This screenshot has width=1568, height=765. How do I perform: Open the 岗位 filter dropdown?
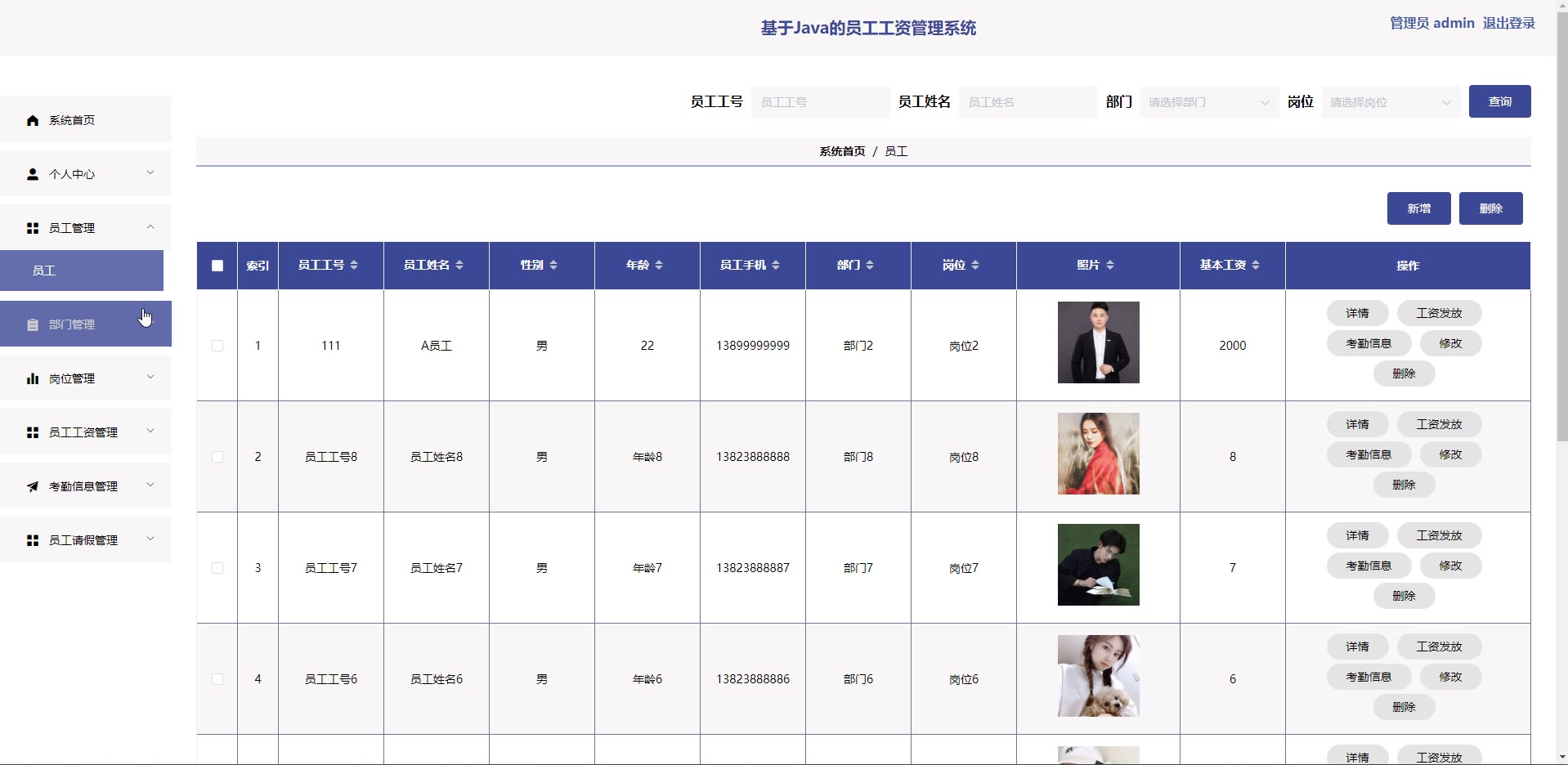1390,102
